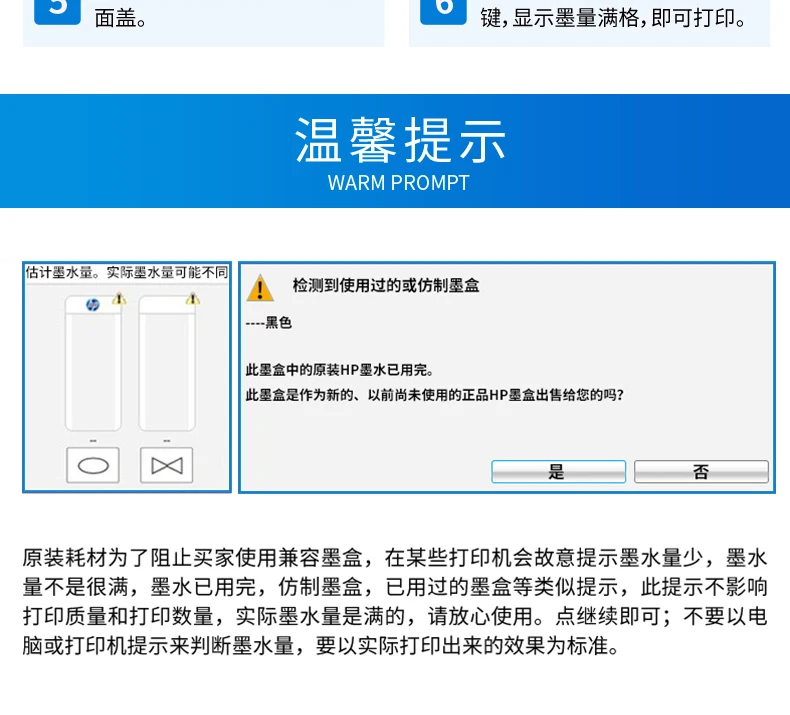Click the dialog title 检测到使用过的或仿制墨盒
Screen dimensions: 790x715
(x=385, y=286)
